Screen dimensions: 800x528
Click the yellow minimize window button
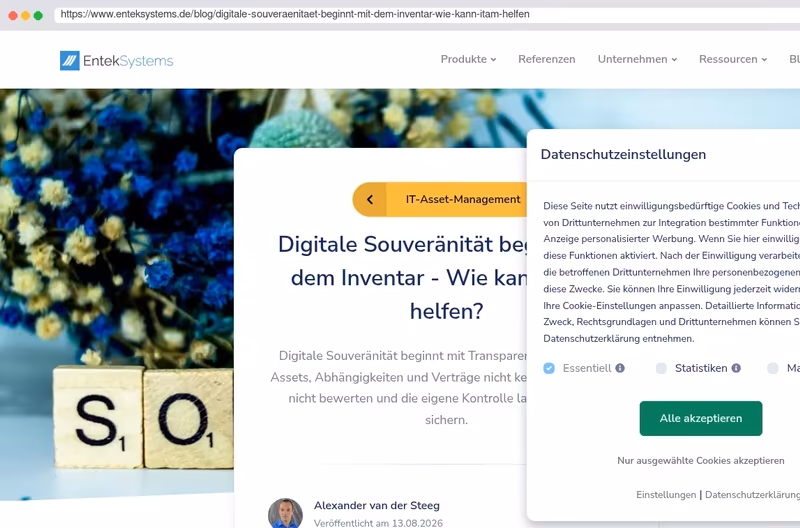[26, 15]
